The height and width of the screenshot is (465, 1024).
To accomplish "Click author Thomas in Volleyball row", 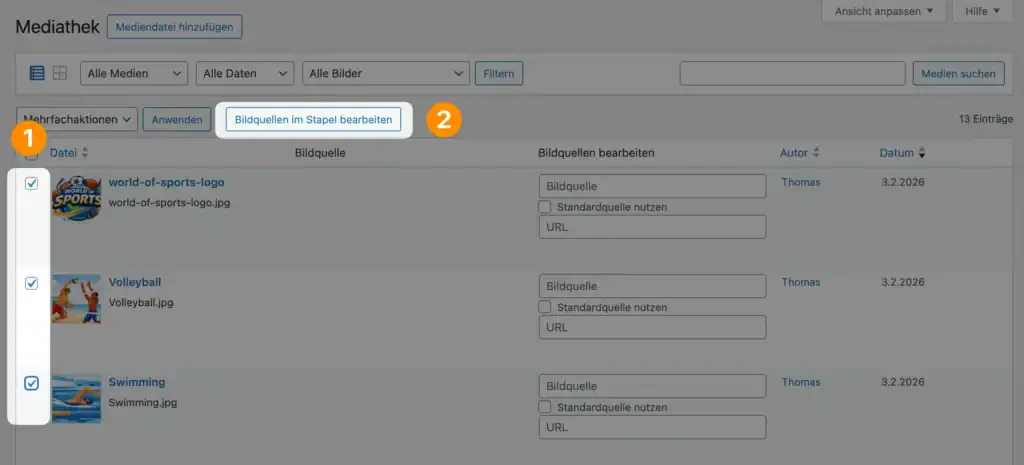I will pos(801,282).
